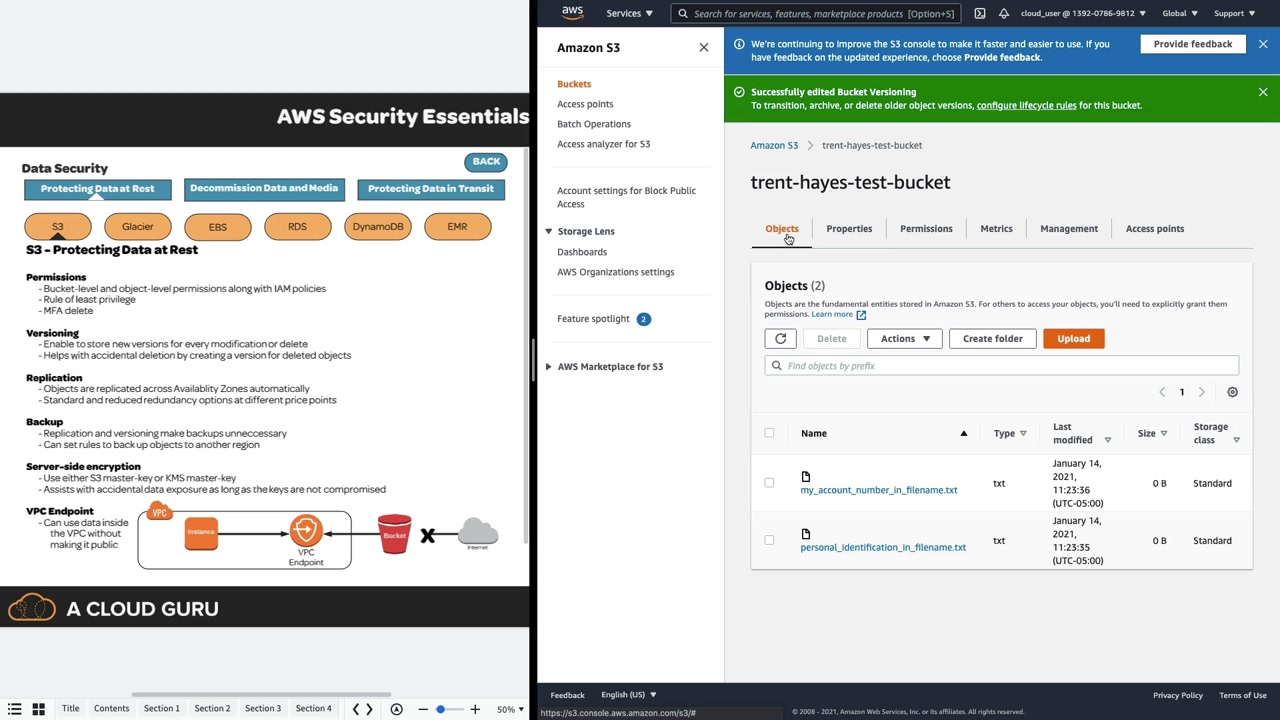Open the notifications bell
This screenshot has height=720, width=1280.
1003,13
